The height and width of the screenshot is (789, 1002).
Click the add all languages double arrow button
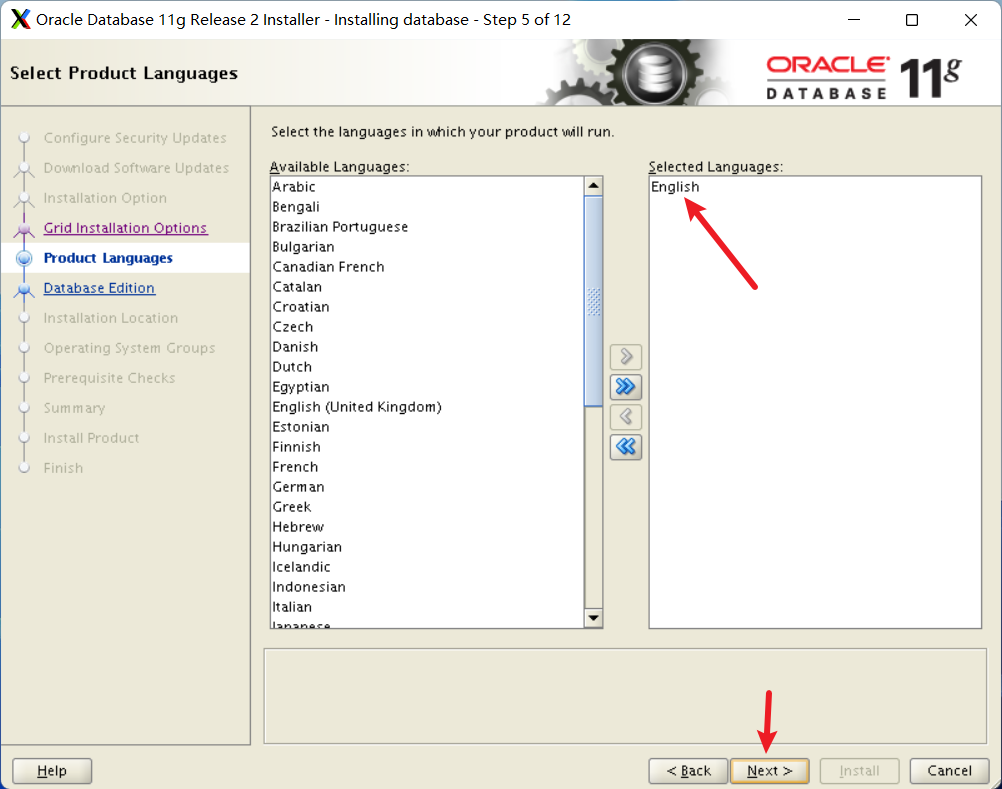[626, 387]
